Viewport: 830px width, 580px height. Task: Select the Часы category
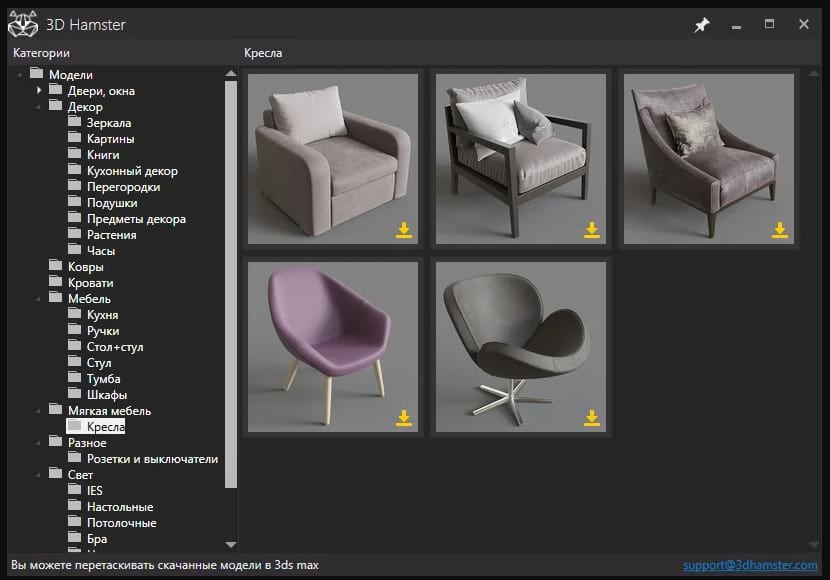101,251
